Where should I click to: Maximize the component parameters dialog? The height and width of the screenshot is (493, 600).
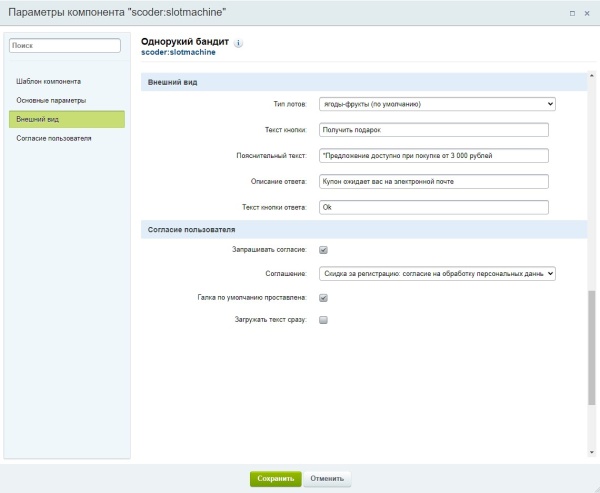pos(572,13)
